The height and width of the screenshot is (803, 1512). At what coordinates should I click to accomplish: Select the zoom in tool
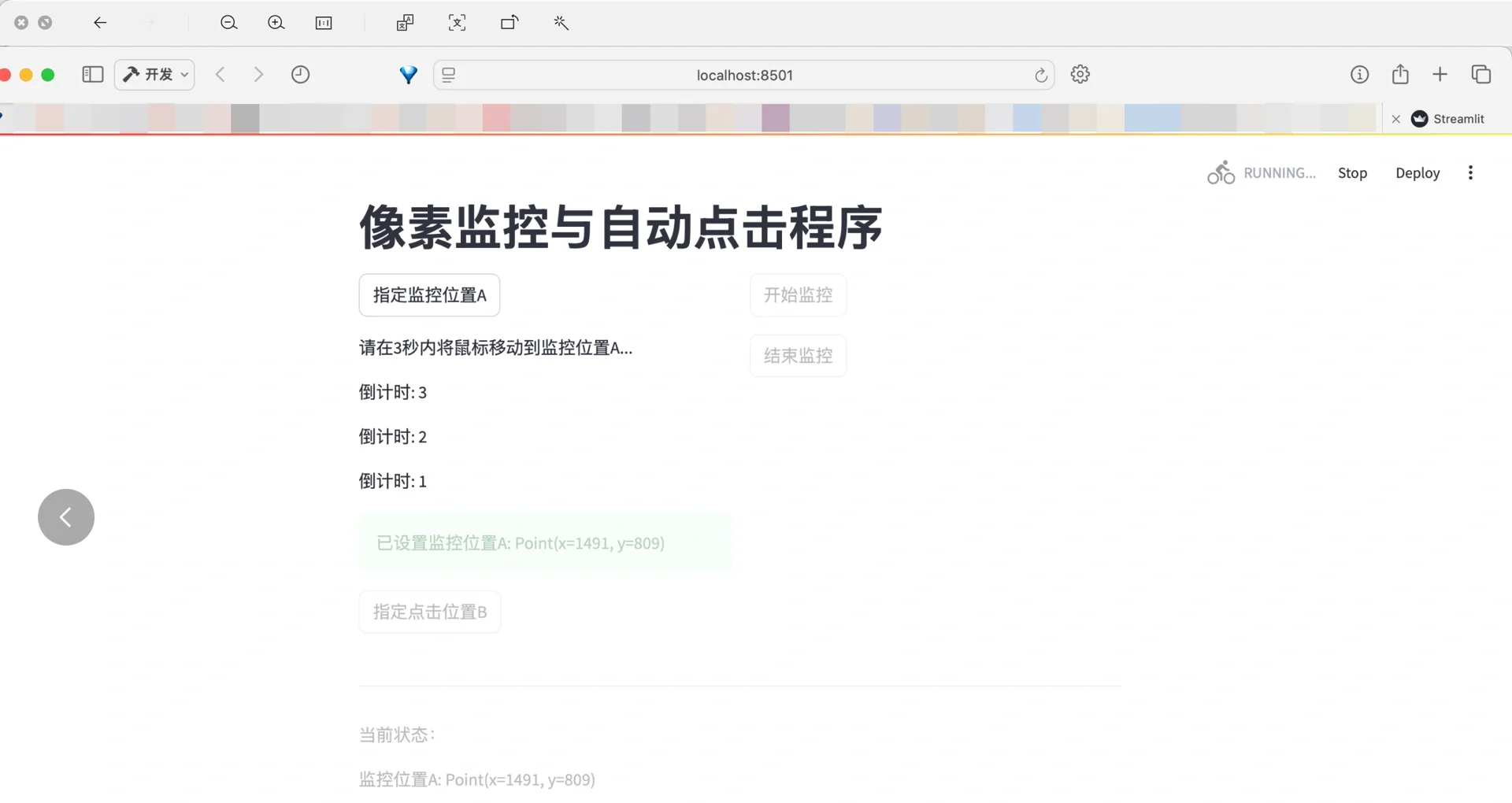click(276, 22)
